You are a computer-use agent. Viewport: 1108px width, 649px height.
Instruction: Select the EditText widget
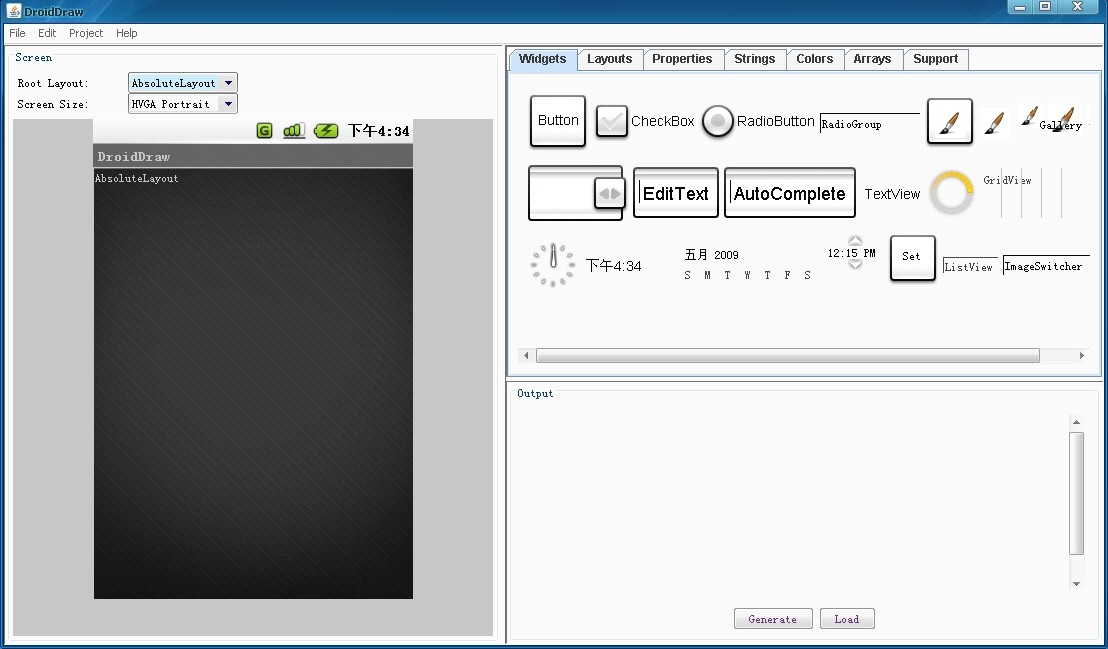coord(675,193)
